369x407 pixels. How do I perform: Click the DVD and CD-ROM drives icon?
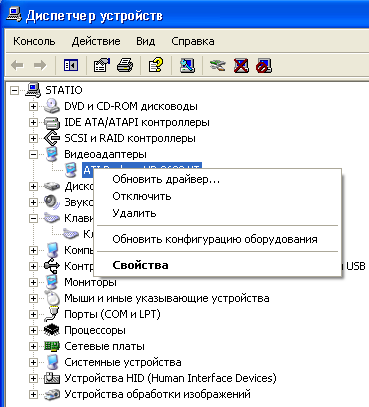(52, 106)
